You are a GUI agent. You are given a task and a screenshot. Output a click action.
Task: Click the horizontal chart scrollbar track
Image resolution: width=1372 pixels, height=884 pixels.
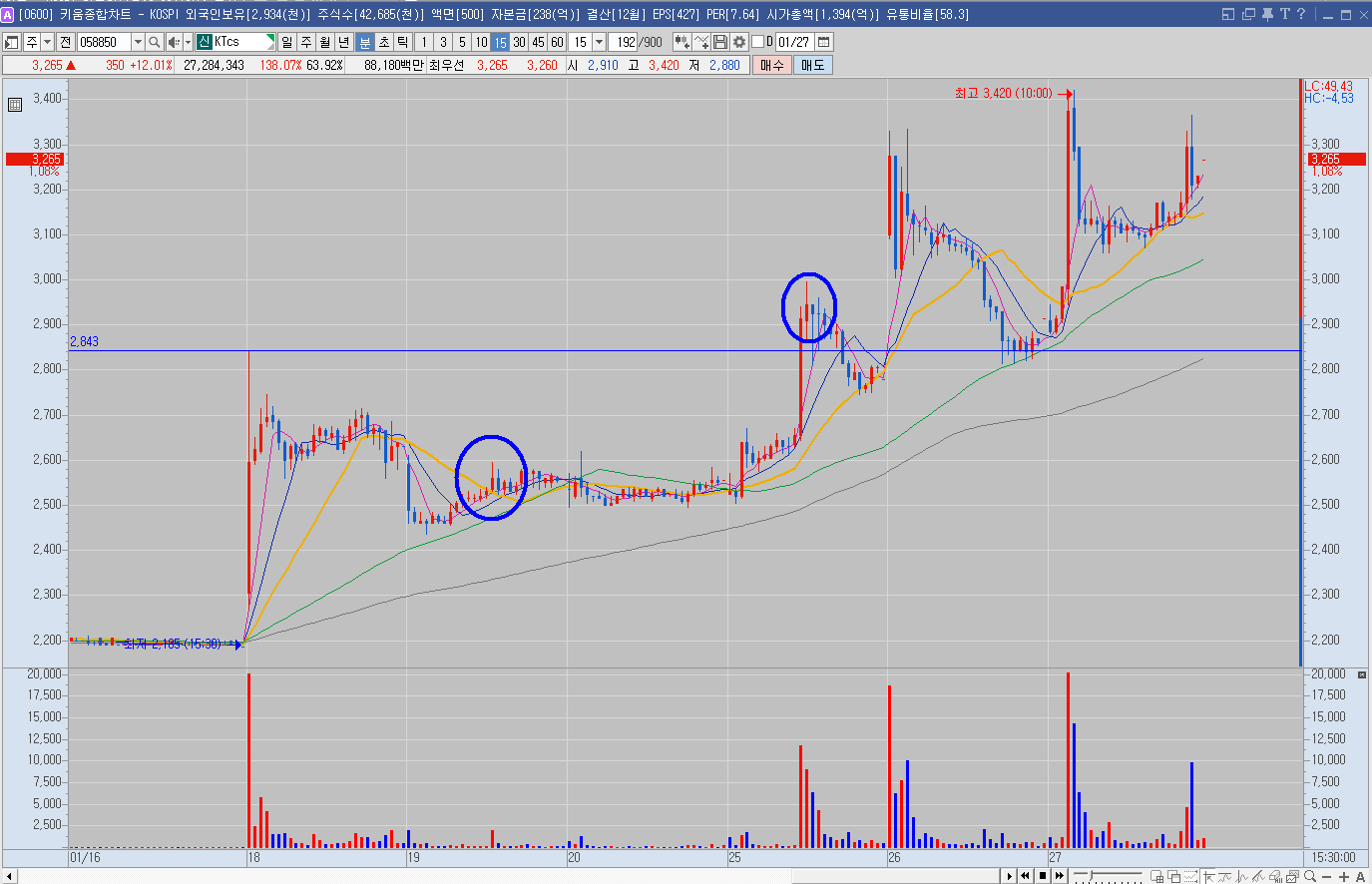[x=399, y=876]
